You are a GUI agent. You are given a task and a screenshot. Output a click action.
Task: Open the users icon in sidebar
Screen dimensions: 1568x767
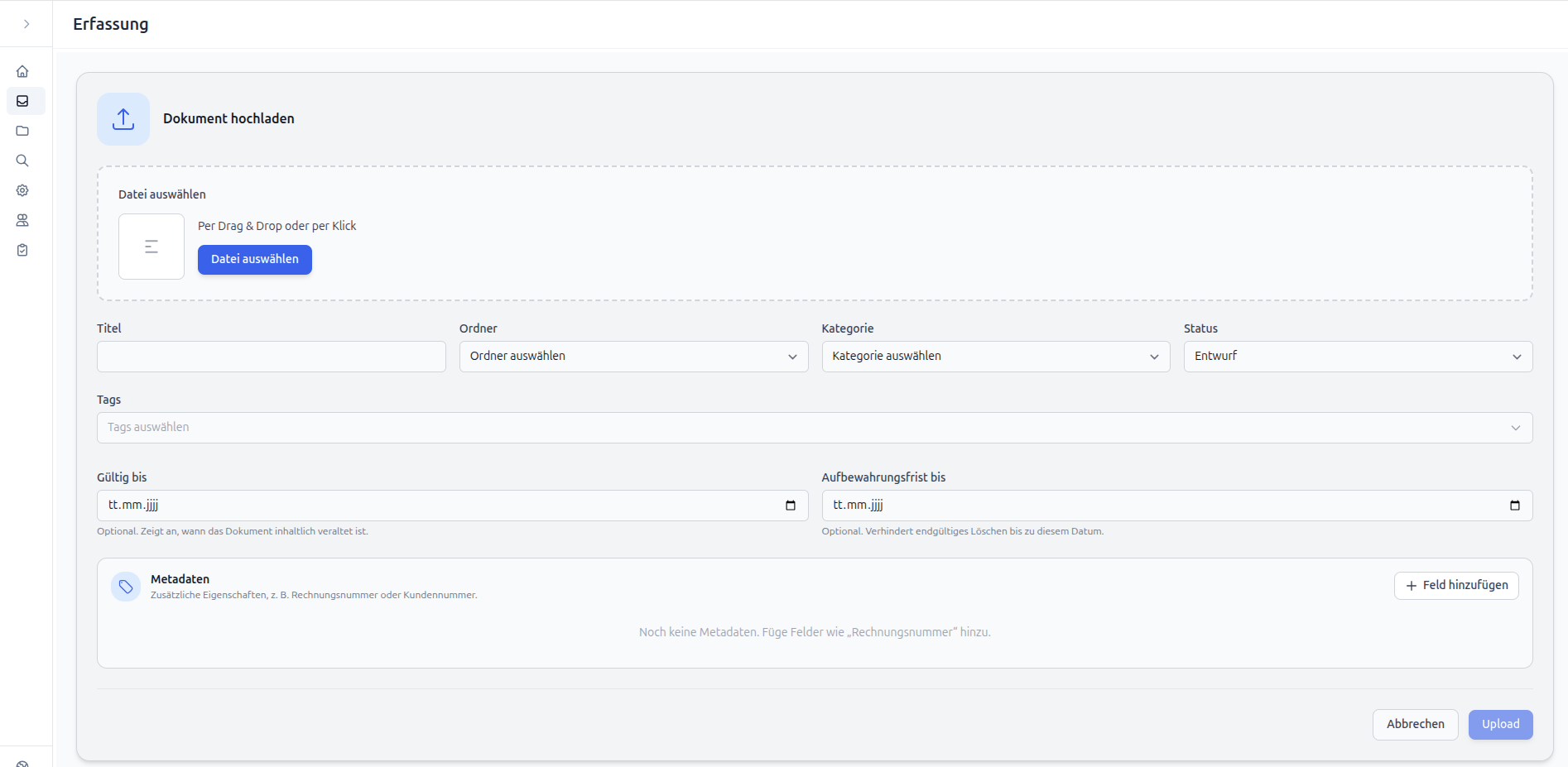[22, 220]
